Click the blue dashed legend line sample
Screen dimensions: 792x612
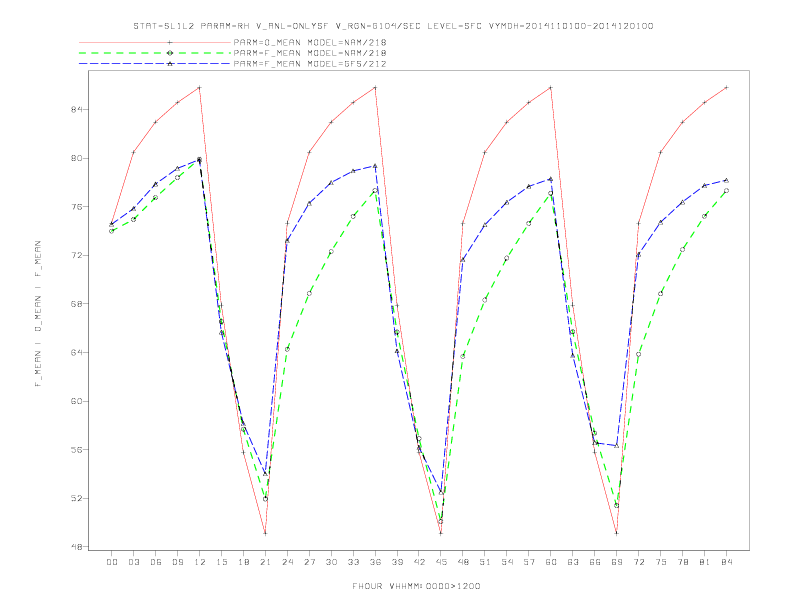pyautogui.click(x=155, y=64)
